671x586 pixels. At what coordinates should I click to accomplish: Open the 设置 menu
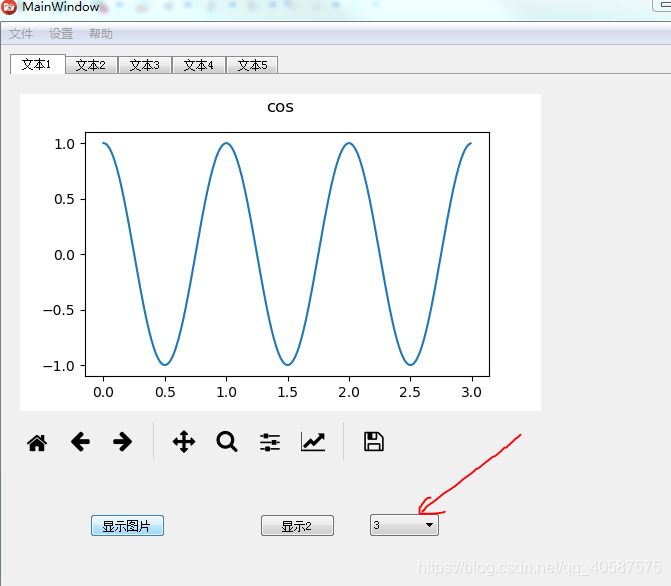pyautogui.click(x=61, y=33)
